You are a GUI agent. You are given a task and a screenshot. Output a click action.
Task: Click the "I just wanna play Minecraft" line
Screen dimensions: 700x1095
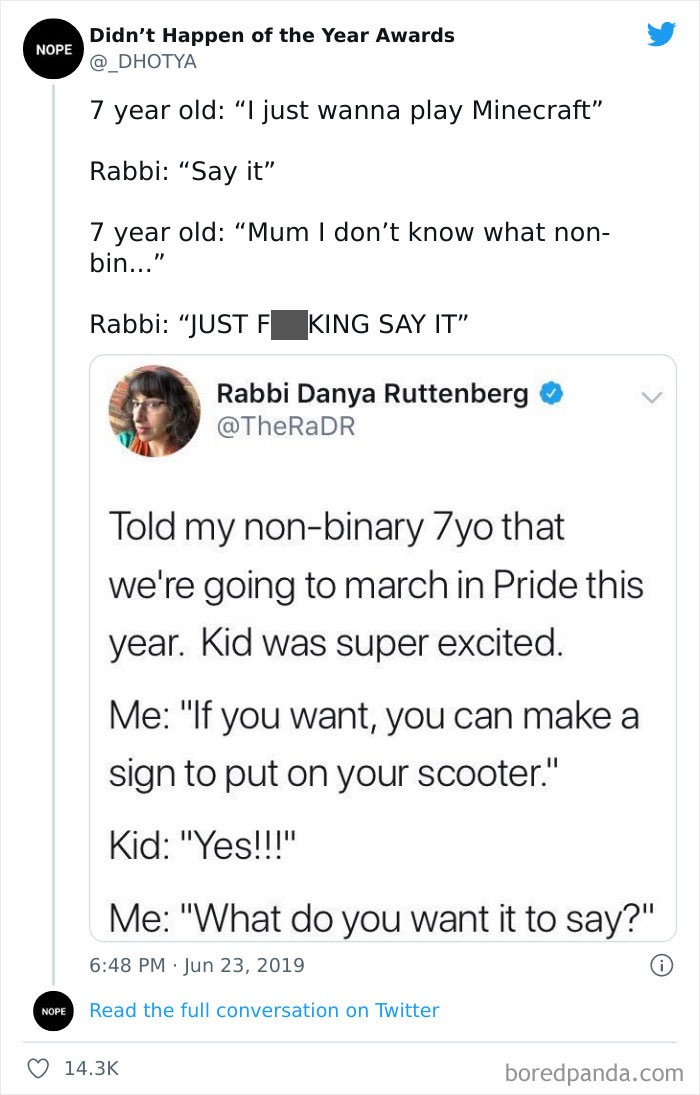tap(347, 111)
